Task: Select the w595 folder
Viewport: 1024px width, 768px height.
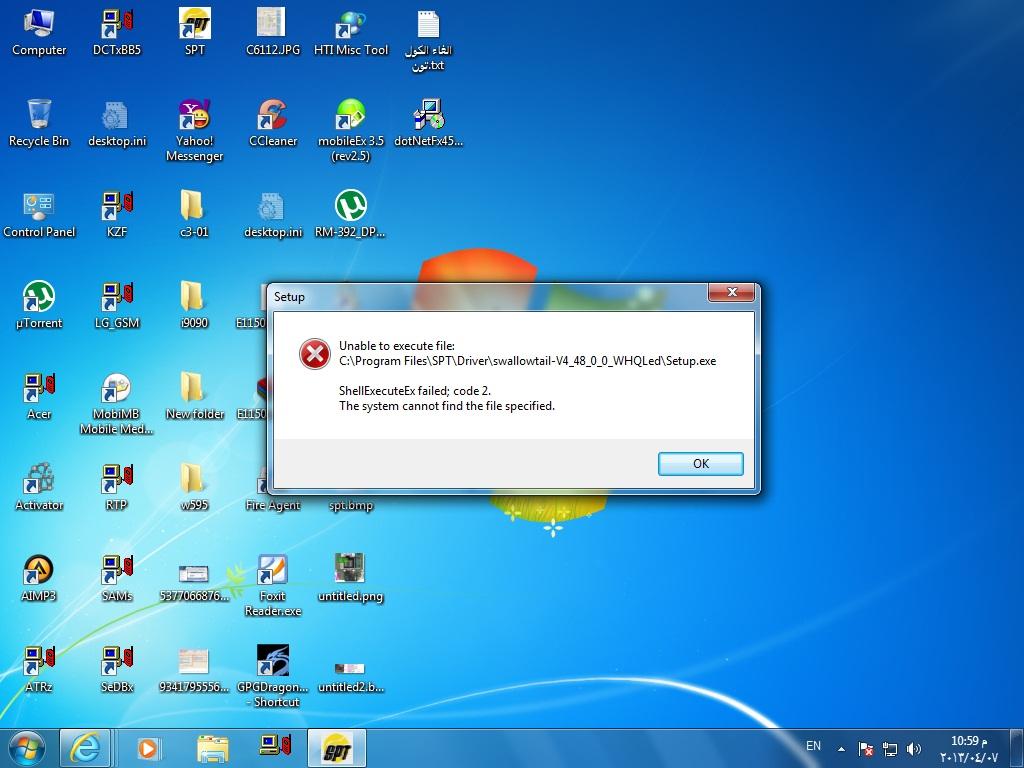Action: click(x=195, y=487)
